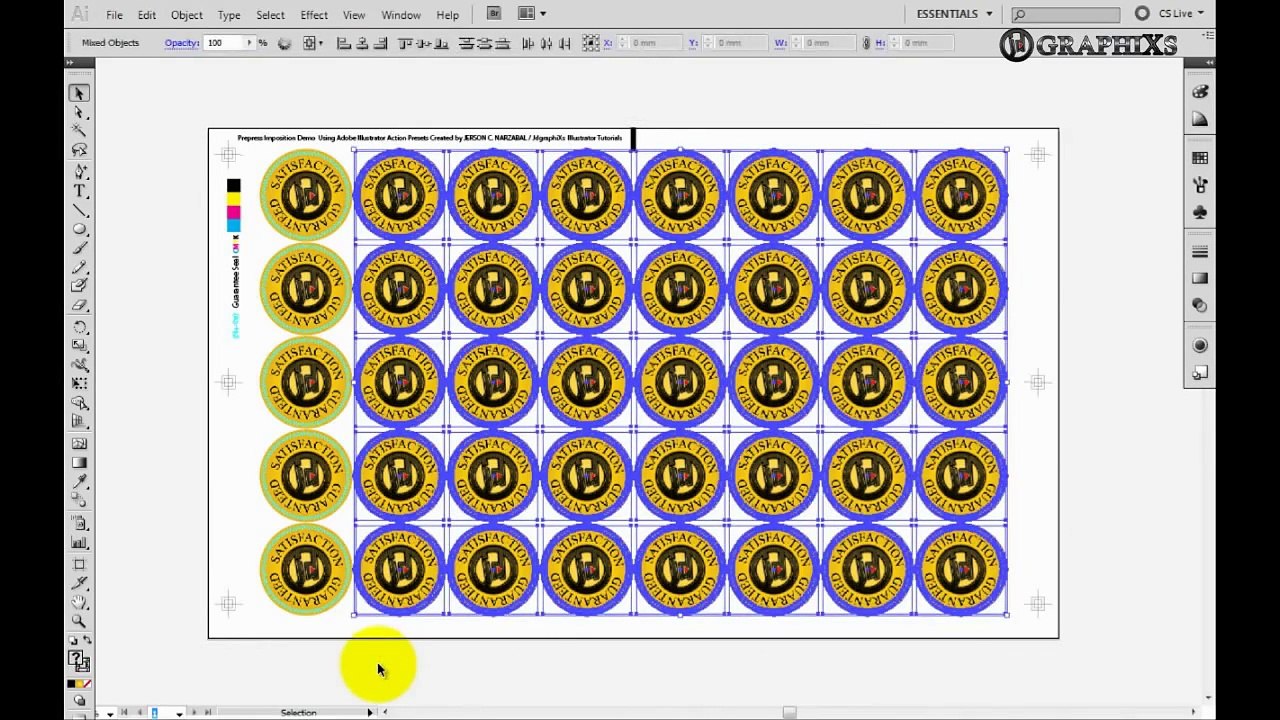The width and height of the screenshot is (1280, 720).
Task: Open the status bar display options arrow
Action: pyautogui.click(x=369, y=712)
